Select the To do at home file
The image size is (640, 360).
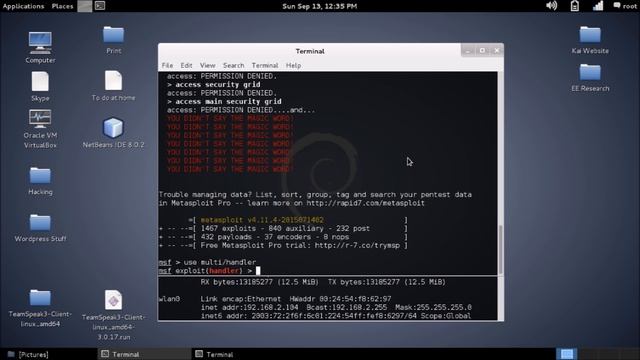113,80
